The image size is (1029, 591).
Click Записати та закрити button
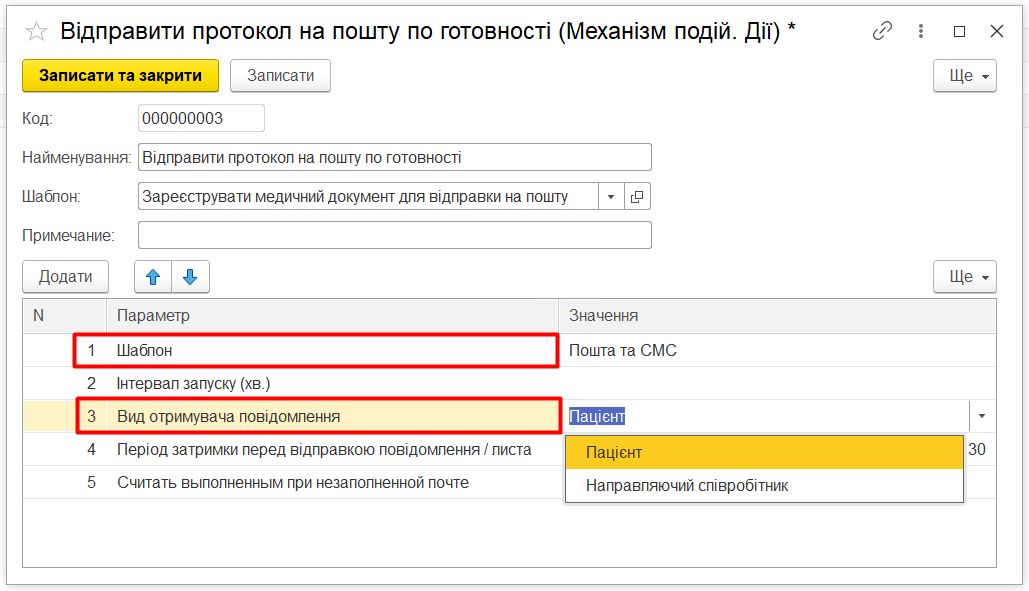(120, 76)
